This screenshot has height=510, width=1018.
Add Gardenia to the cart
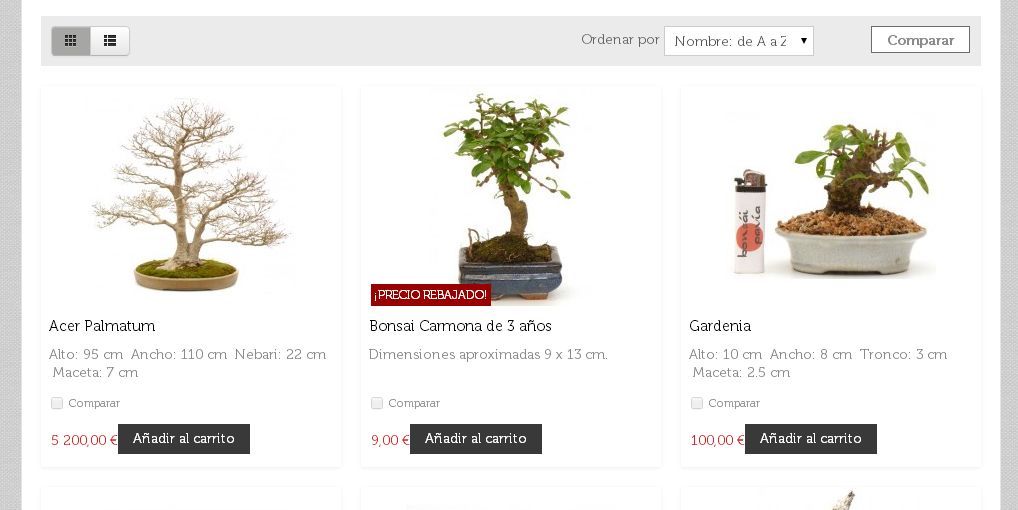(811, 439)
